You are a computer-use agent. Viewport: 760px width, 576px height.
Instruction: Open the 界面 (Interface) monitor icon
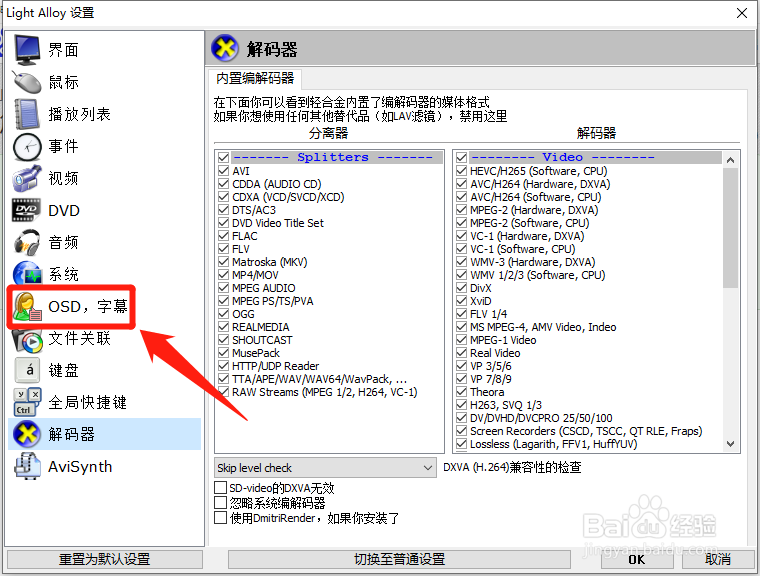pos(28,49)
